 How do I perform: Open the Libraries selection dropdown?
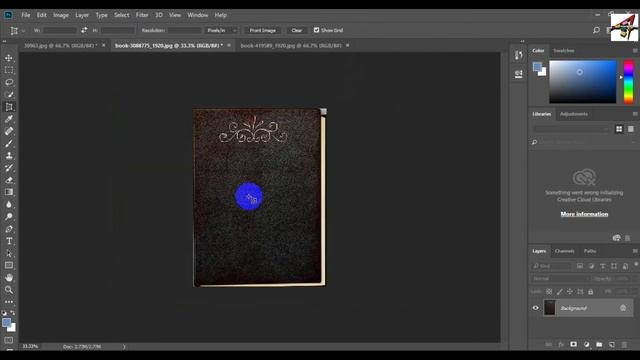point(571,129)
